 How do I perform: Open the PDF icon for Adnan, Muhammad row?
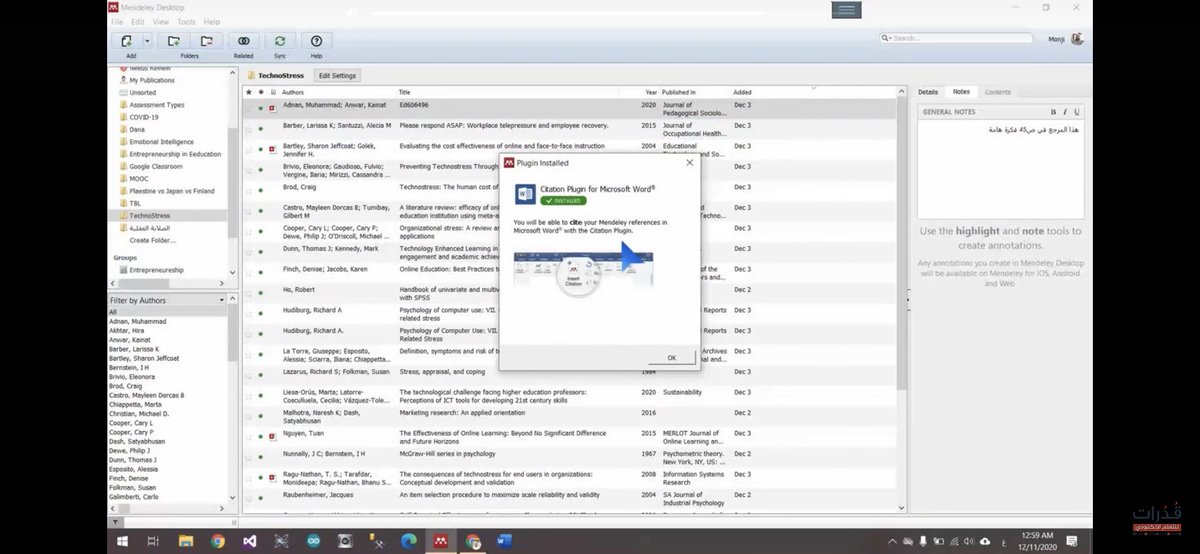point(272,107)
